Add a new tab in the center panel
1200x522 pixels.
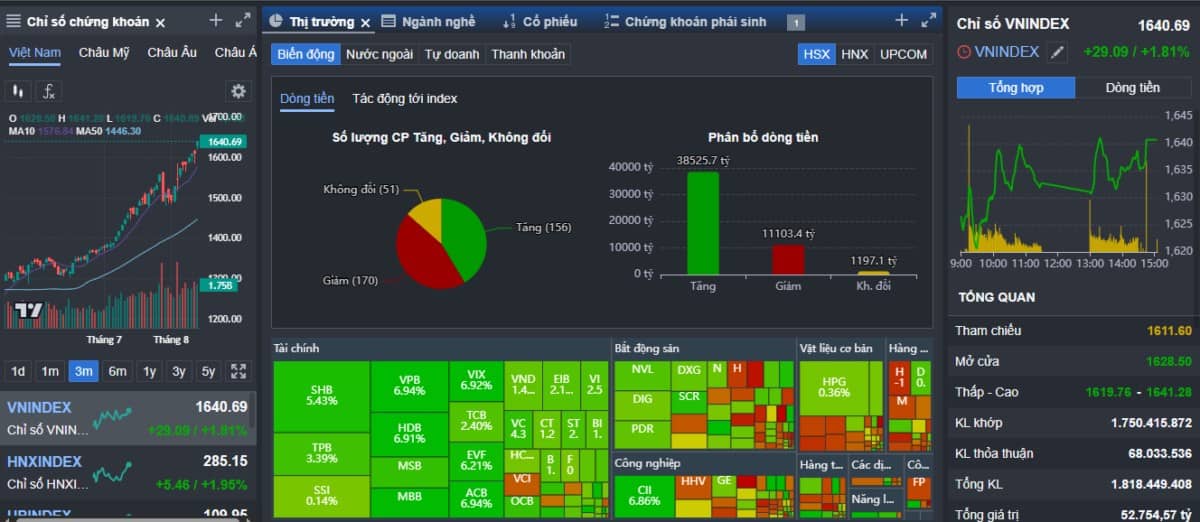click(x=901, y=20)
